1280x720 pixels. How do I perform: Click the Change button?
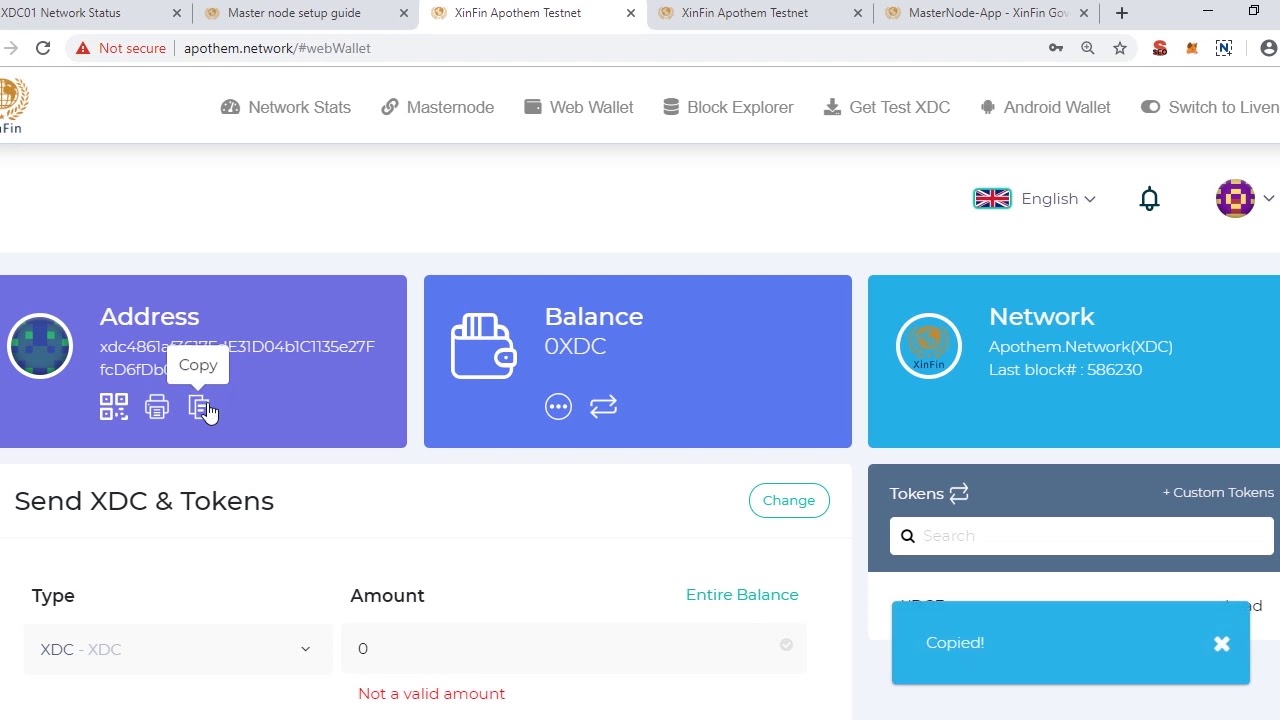[x=789, y=500]
